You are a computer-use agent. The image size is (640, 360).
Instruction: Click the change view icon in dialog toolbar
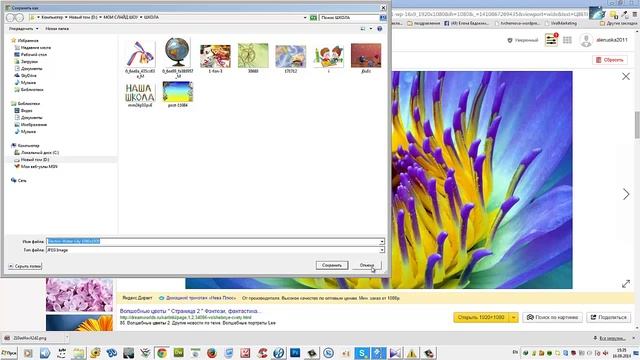pyautogui.click(x=363, y=29)
